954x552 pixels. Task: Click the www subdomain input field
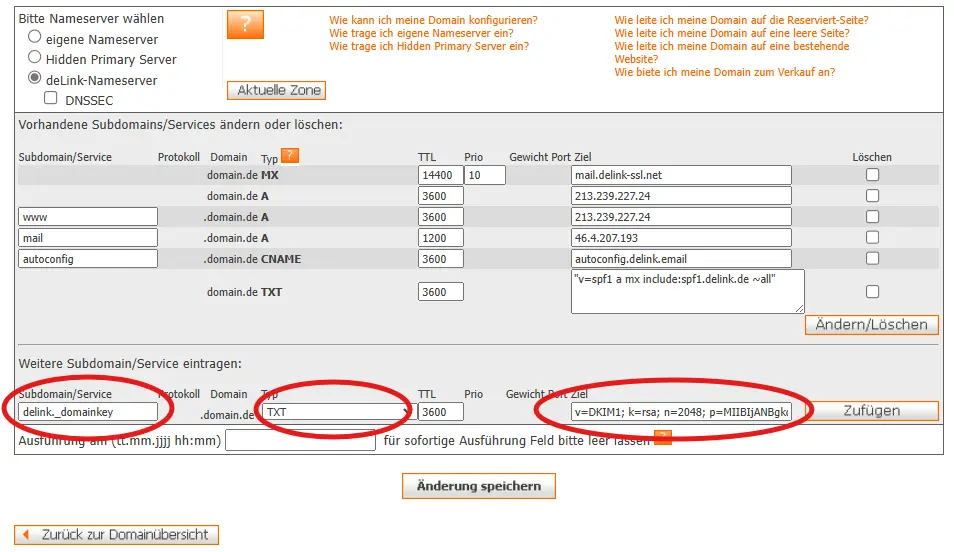(88, 217)
